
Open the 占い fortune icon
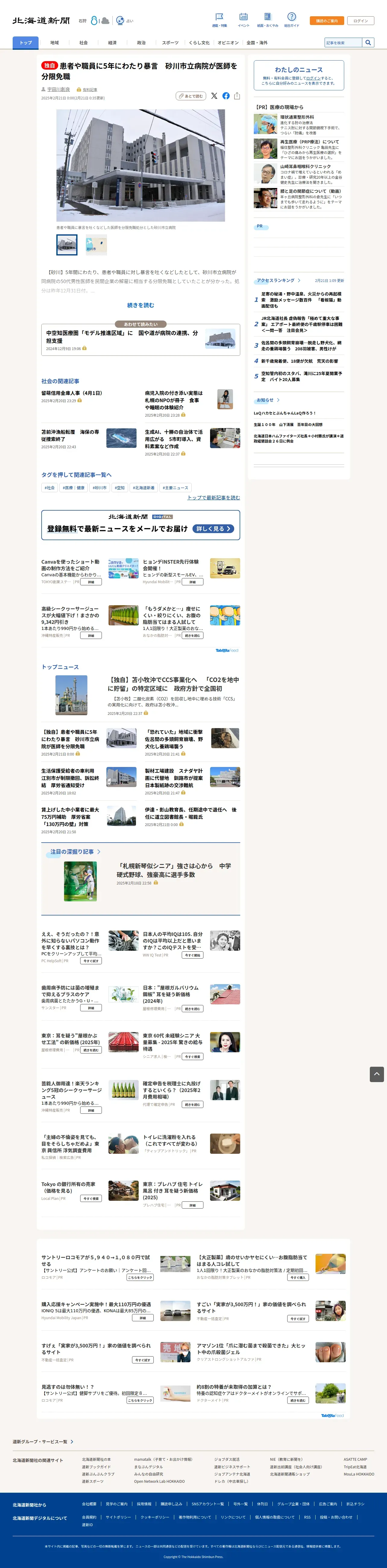click(120, 21)
